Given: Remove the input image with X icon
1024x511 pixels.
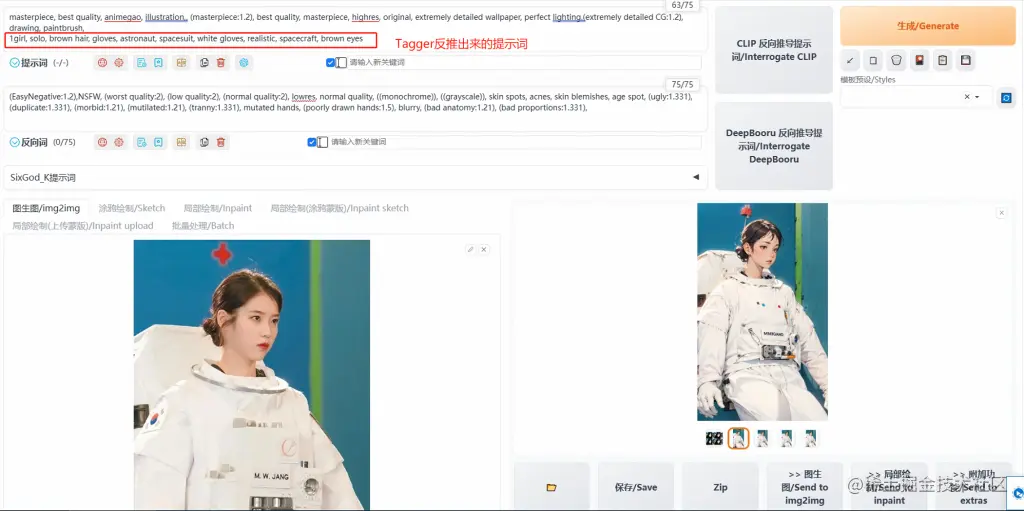Looking at the screenshot, I should click(484, 249).
